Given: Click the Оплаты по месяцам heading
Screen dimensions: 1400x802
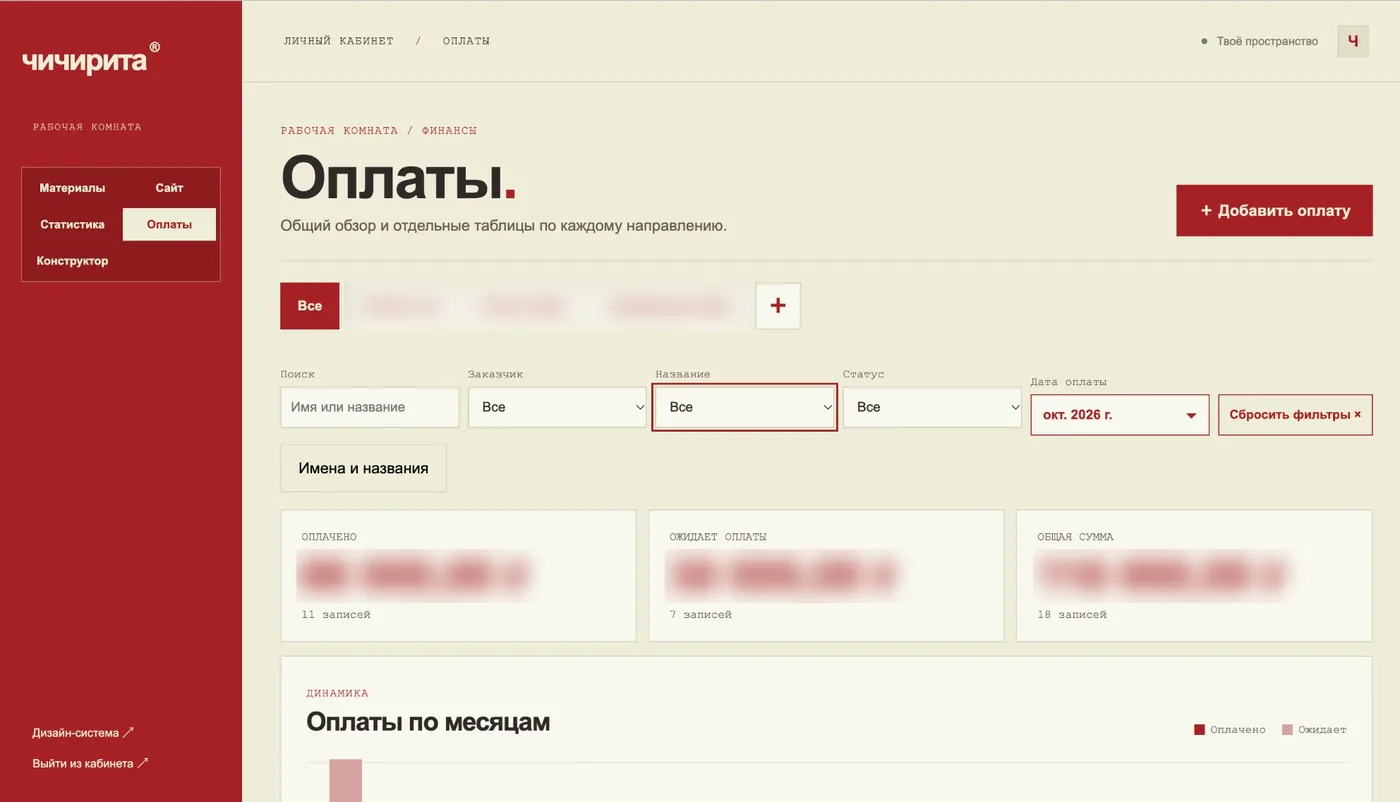Looking at the screenshot, I should click(x=428, y=722).
